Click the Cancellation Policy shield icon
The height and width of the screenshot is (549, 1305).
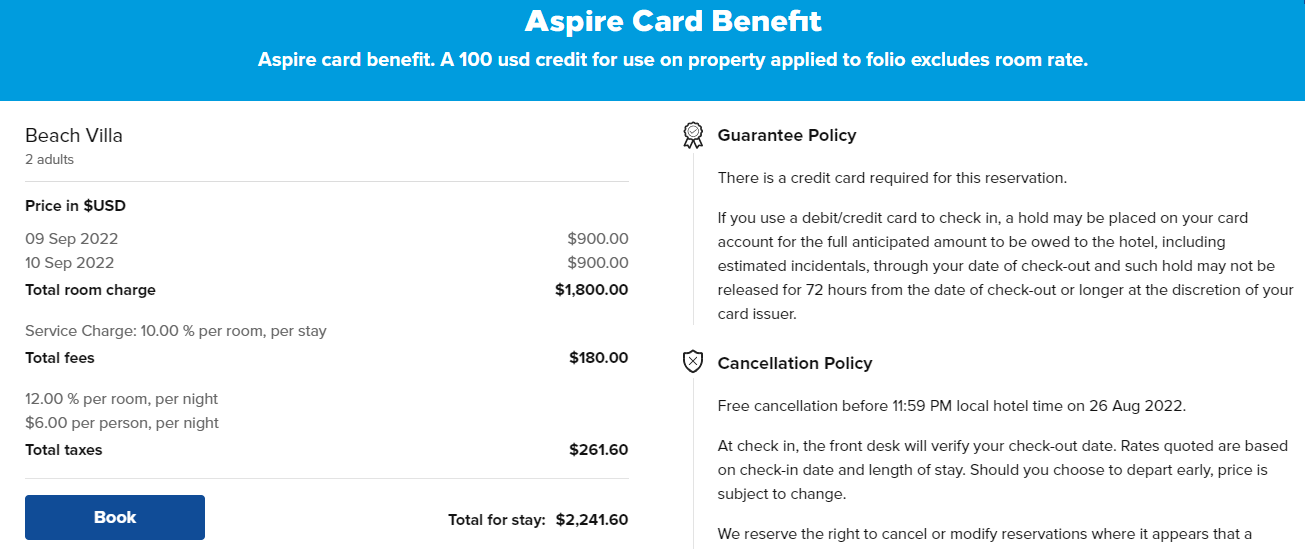click(x=693, y=362)
